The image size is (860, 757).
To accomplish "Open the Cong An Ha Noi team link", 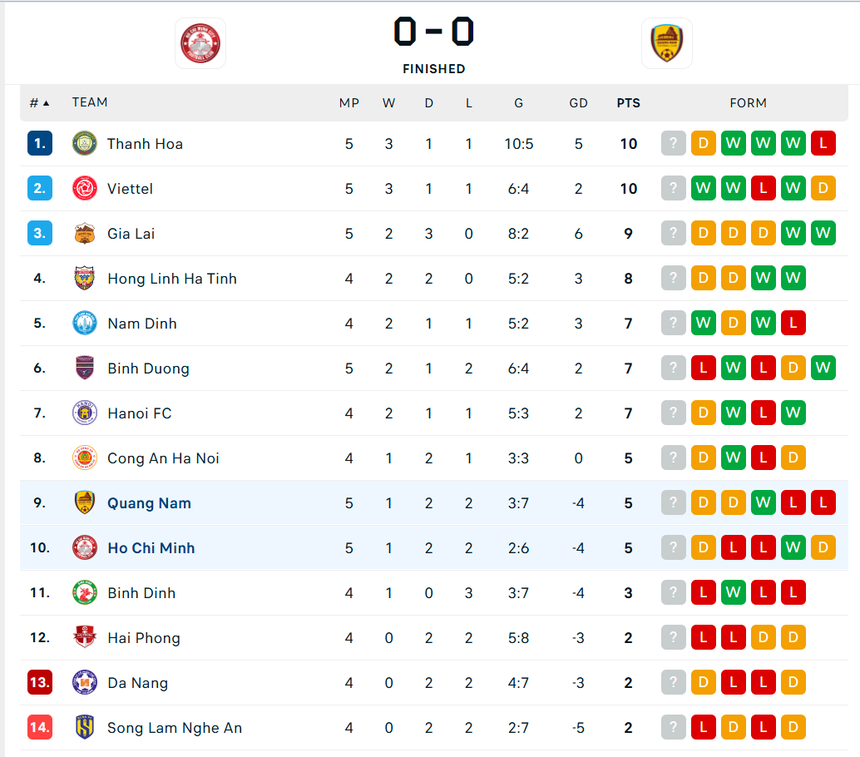I will 163,458.
